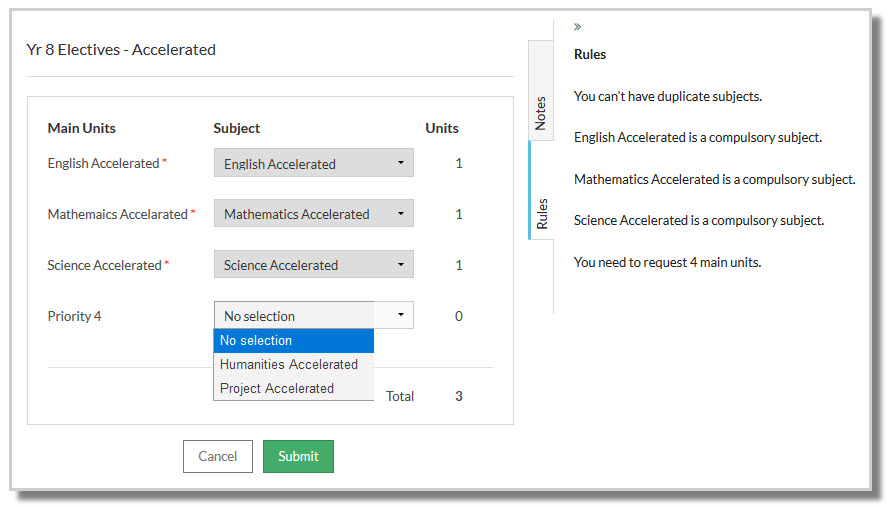
Task: Collapse the rules panel with double chevron
Action: point(578,27)
